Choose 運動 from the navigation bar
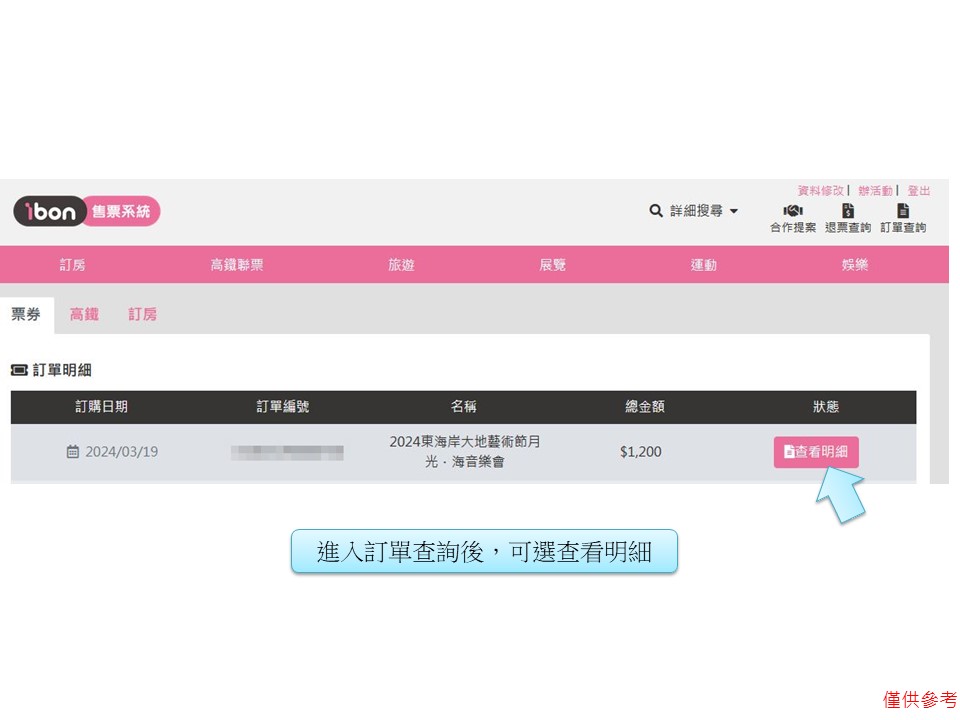The width and height of the screenshot is (960, 720). click(x=704, y=265)
